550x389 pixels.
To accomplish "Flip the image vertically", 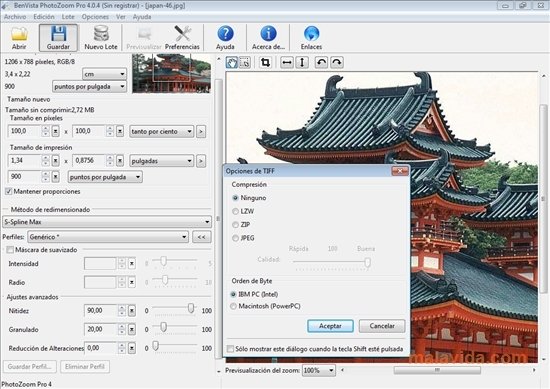I will click(302, 63).
